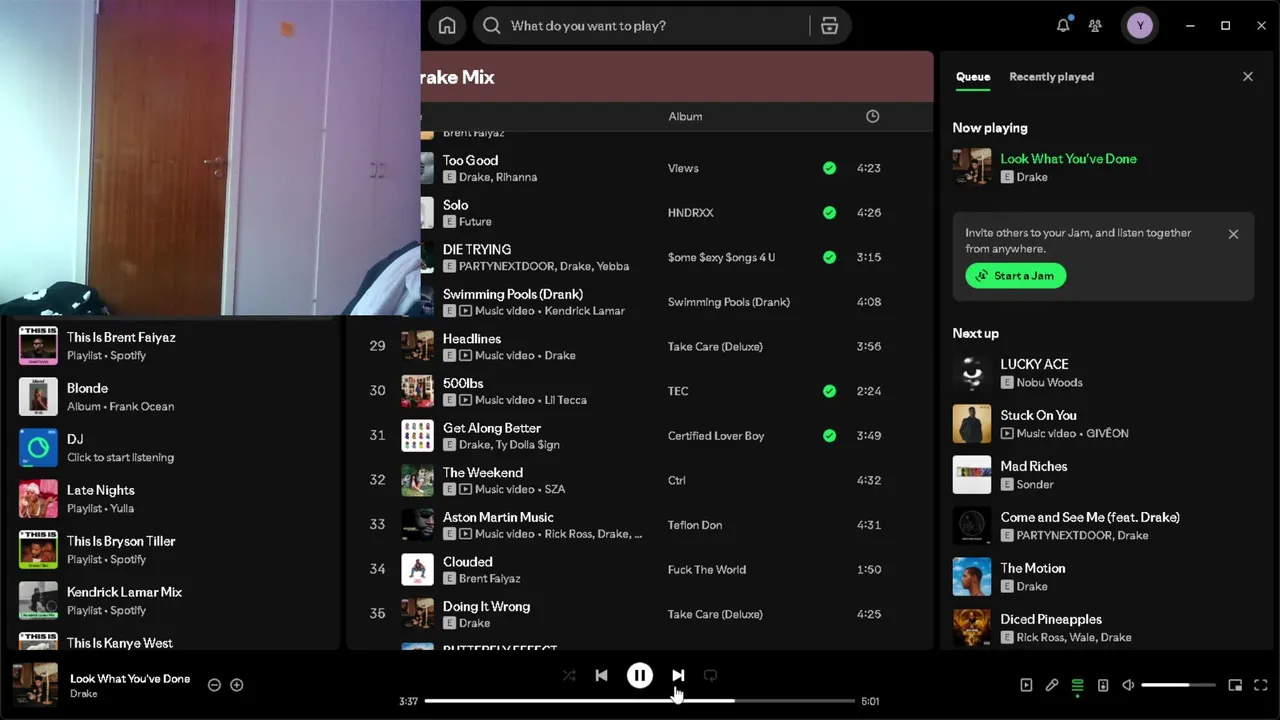Adjust the volume slider
The height and width of the screenshot is (720, 1280).
[1178, 685]
